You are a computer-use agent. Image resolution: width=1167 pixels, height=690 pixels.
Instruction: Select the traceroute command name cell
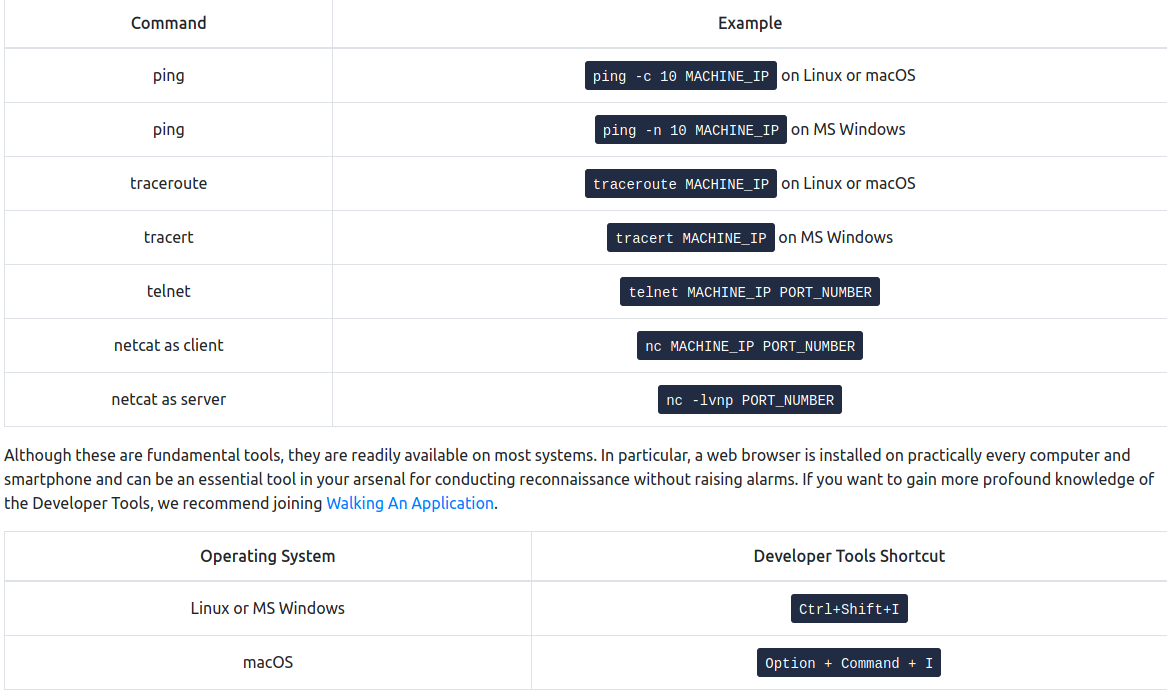pyautogui.click(x=168, y=184)
